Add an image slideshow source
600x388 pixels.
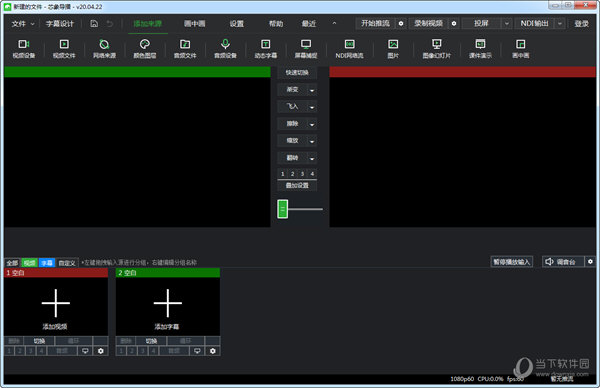(437, 48)
